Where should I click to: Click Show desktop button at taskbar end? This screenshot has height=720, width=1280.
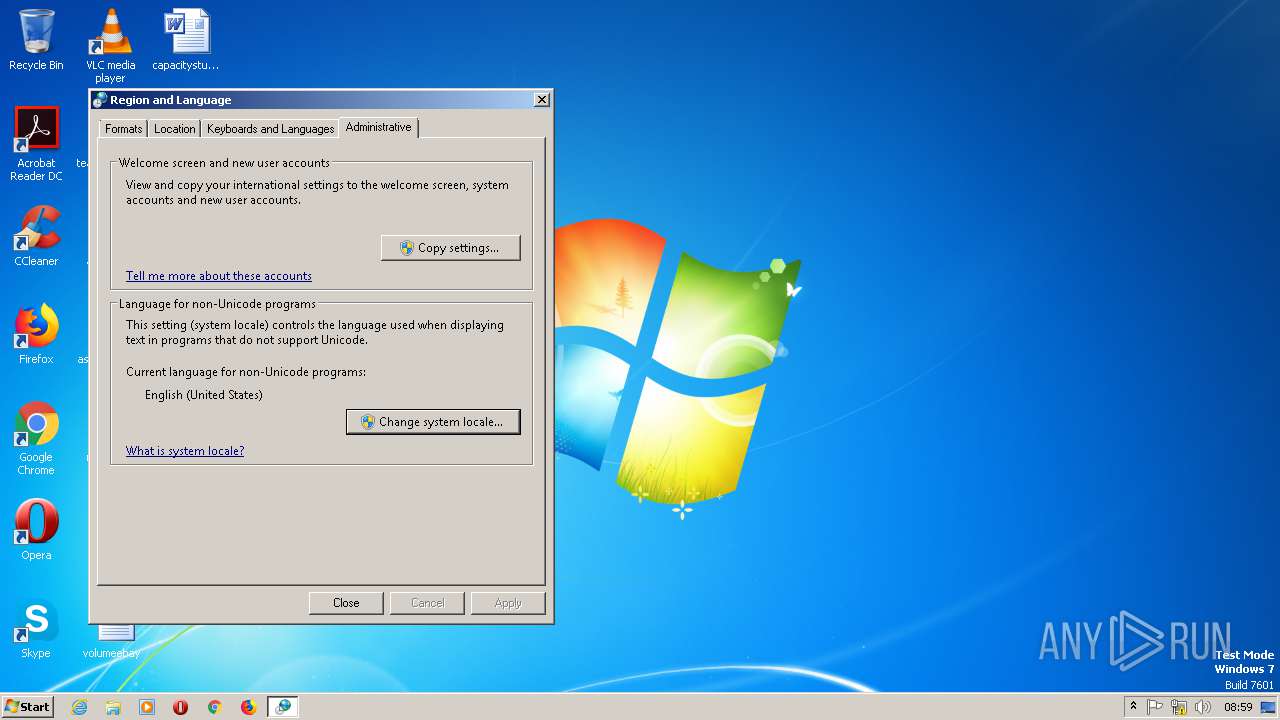[x=1269, y=707]
